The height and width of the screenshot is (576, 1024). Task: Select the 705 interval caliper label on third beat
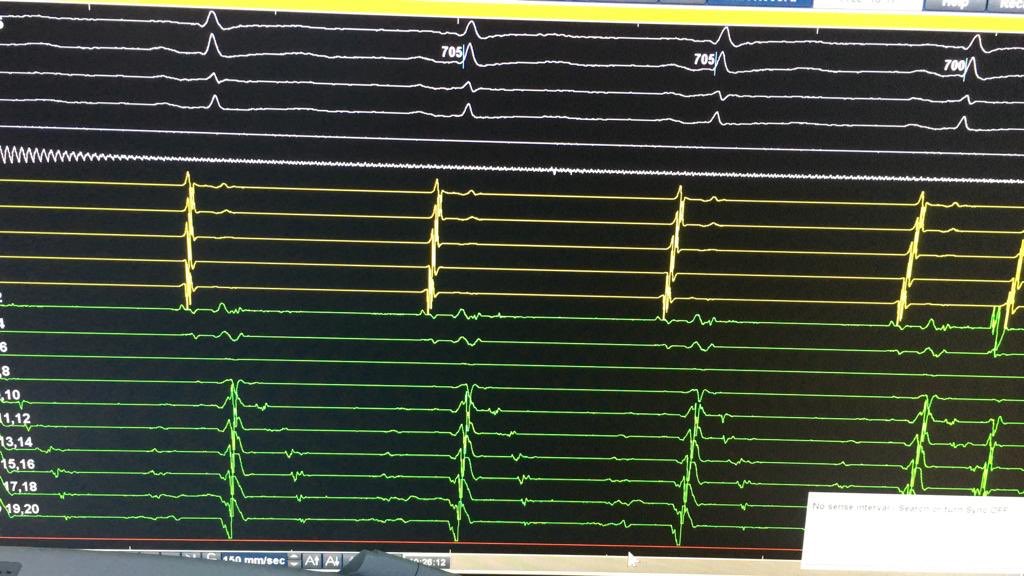[x=703, y=59]
